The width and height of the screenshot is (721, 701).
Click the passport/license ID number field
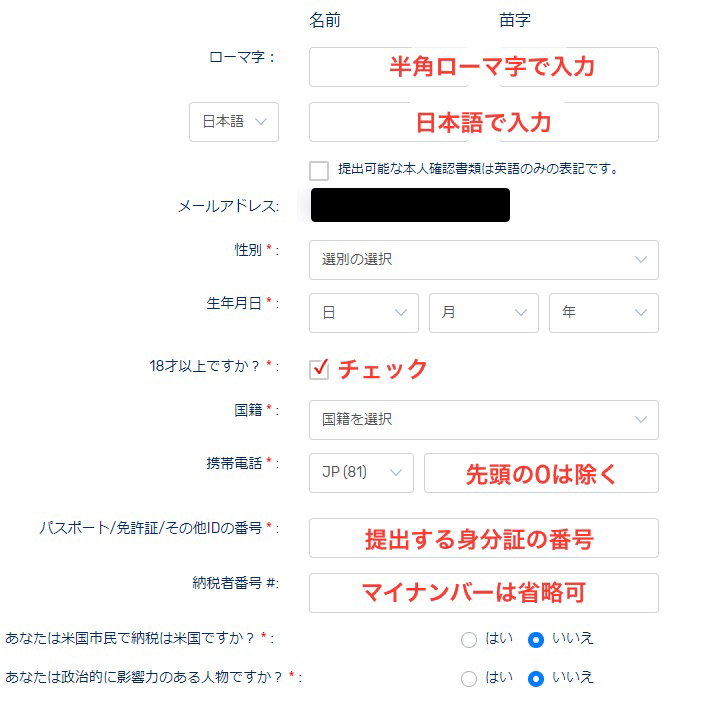pyautogui.click(x=483, y=538)
